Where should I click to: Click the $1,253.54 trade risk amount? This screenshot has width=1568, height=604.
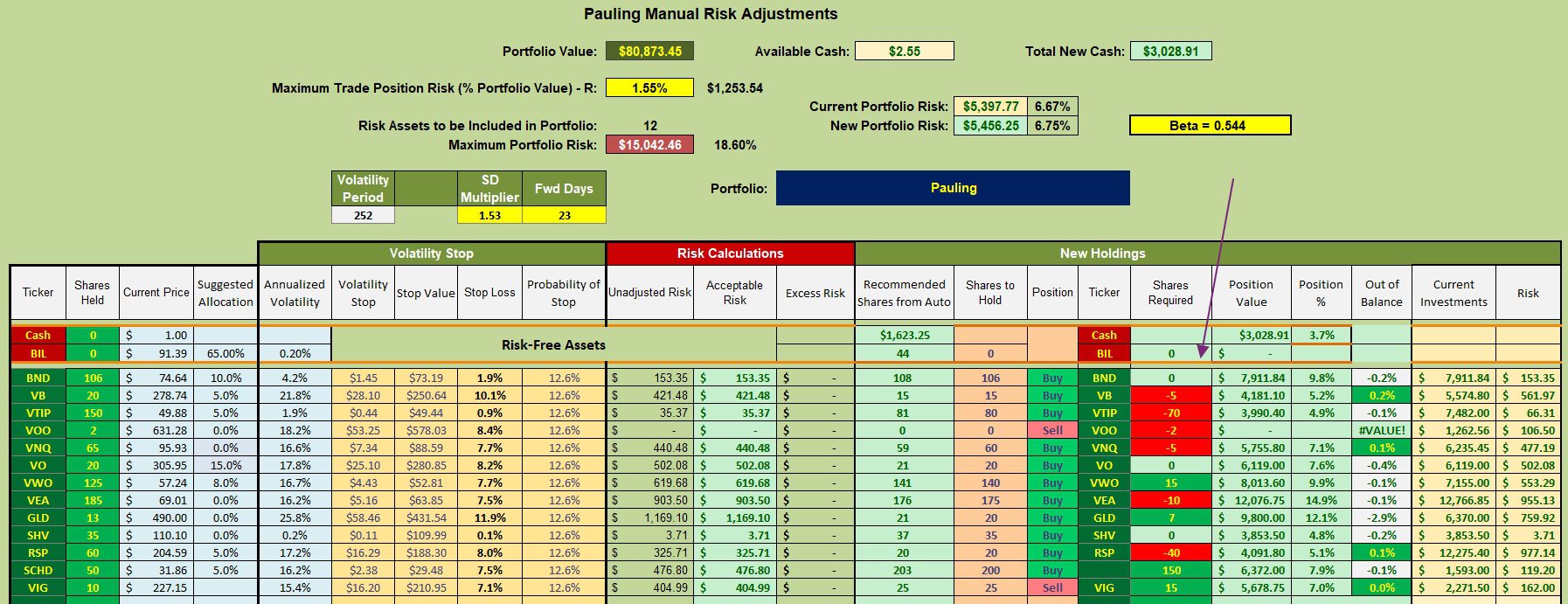coord(735,88)
